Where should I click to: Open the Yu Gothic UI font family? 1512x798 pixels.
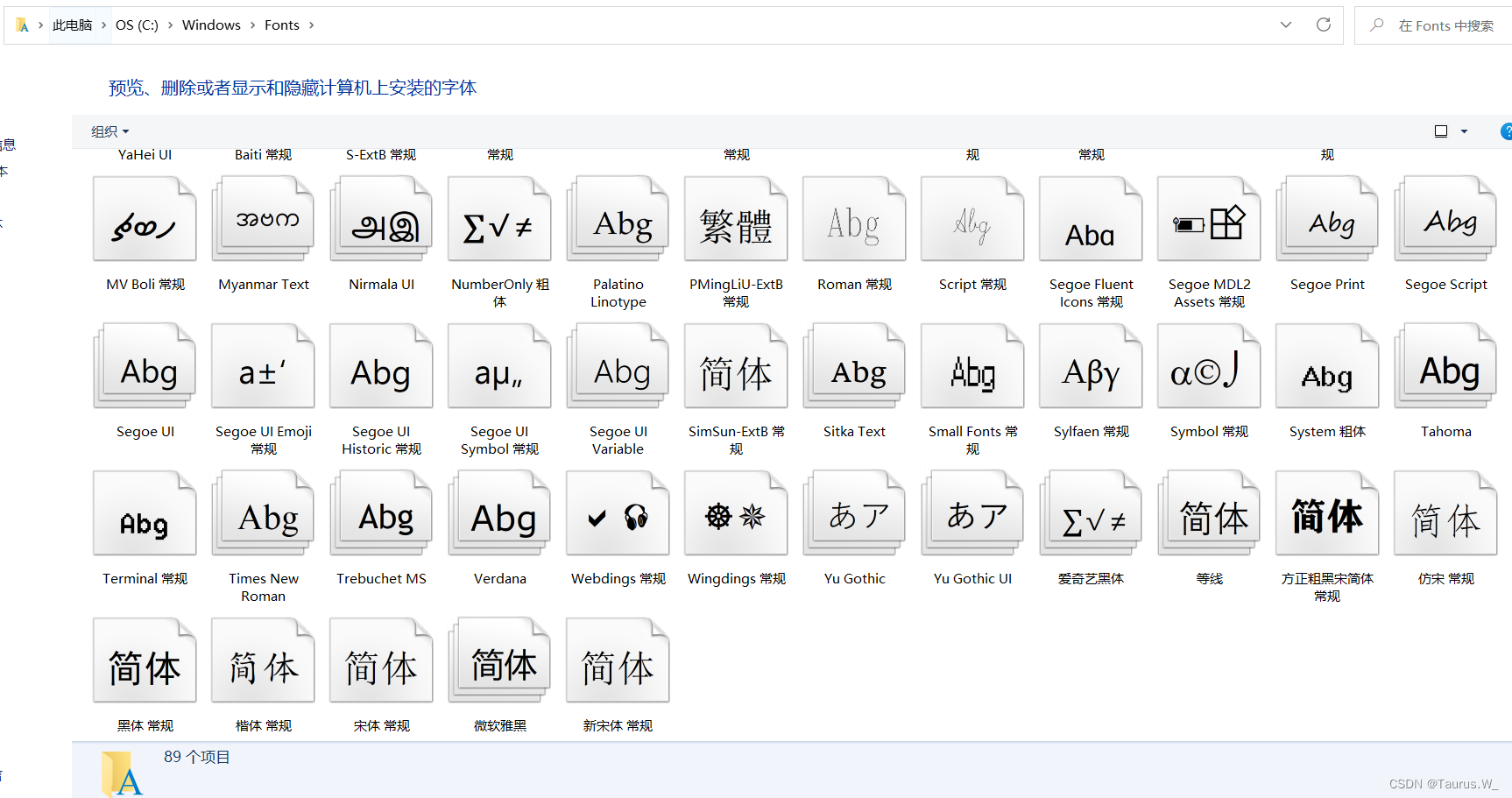click(972, 513)
